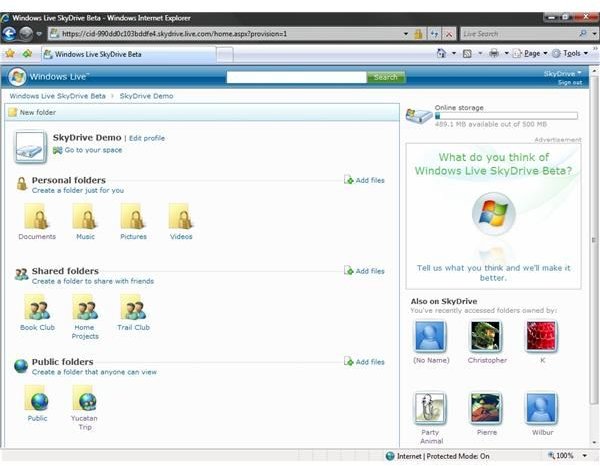Click Add files beside Public folders
The width and height of the screenshot is (600, 466).
coord(364,362)
